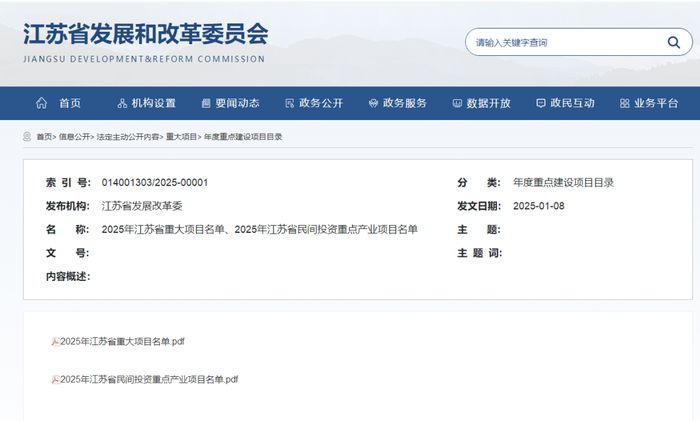Click the PDF icon for 民间投资重点产业项目名单
700x421 pixels.
55,380
